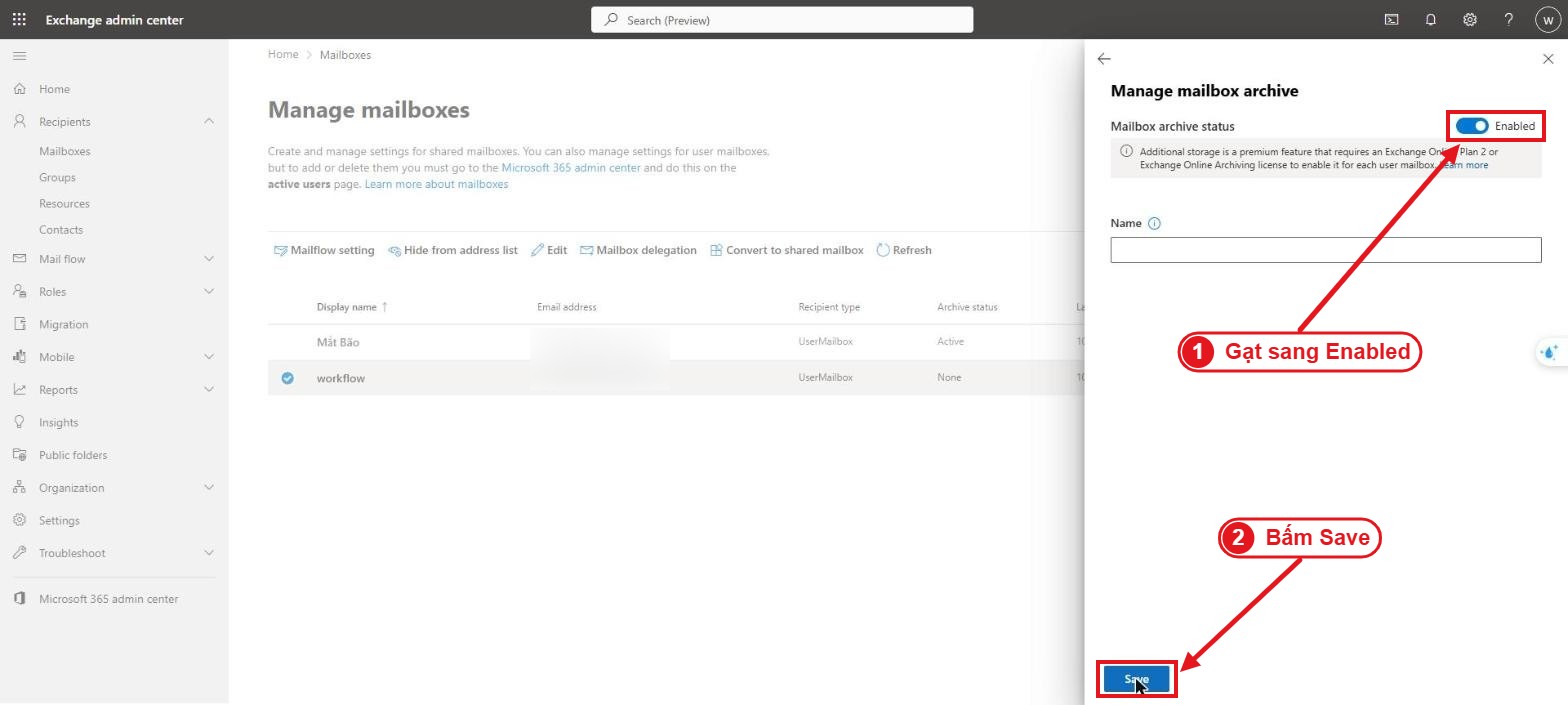Refresh the mailbox list
1568x705 pixels.
click(904, 250)
